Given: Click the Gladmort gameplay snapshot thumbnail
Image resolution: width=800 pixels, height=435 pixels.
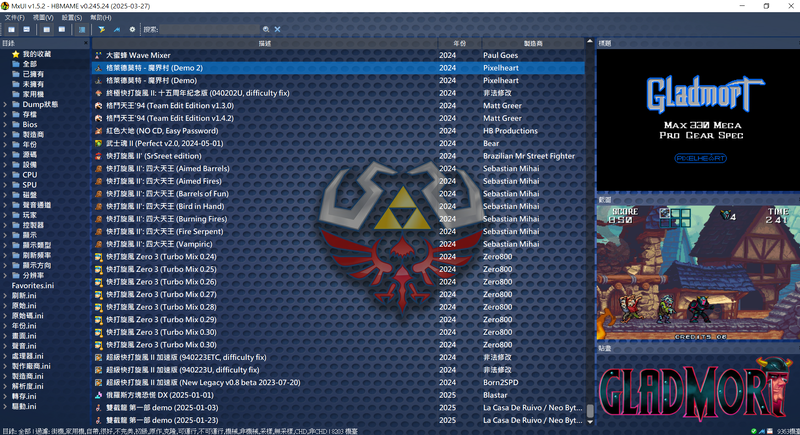Looking at the screenshot, I should [x=698, y=272].
